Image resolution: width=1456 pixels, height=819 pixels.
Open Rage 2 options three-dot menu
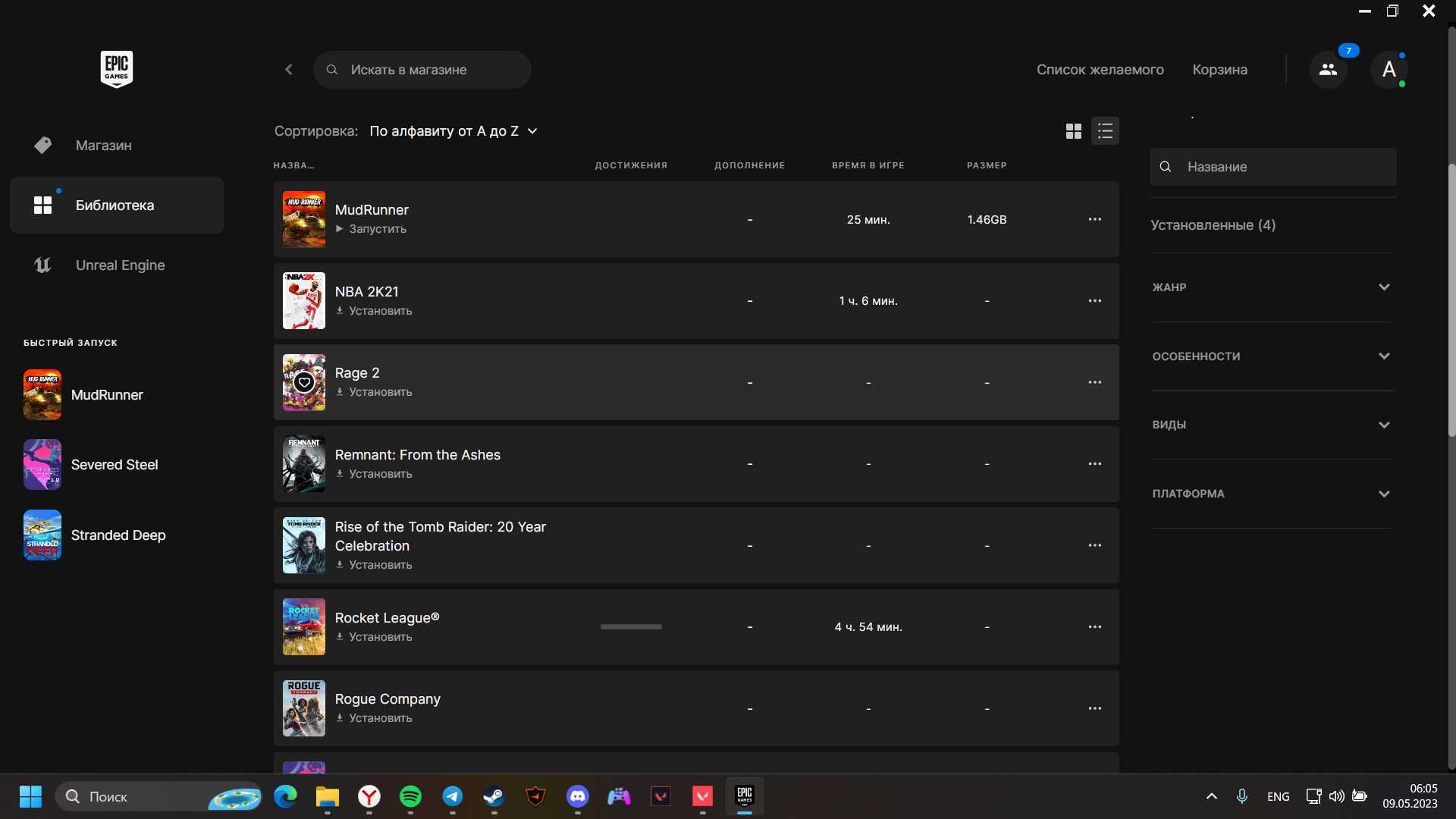(x=1094, y=382)
